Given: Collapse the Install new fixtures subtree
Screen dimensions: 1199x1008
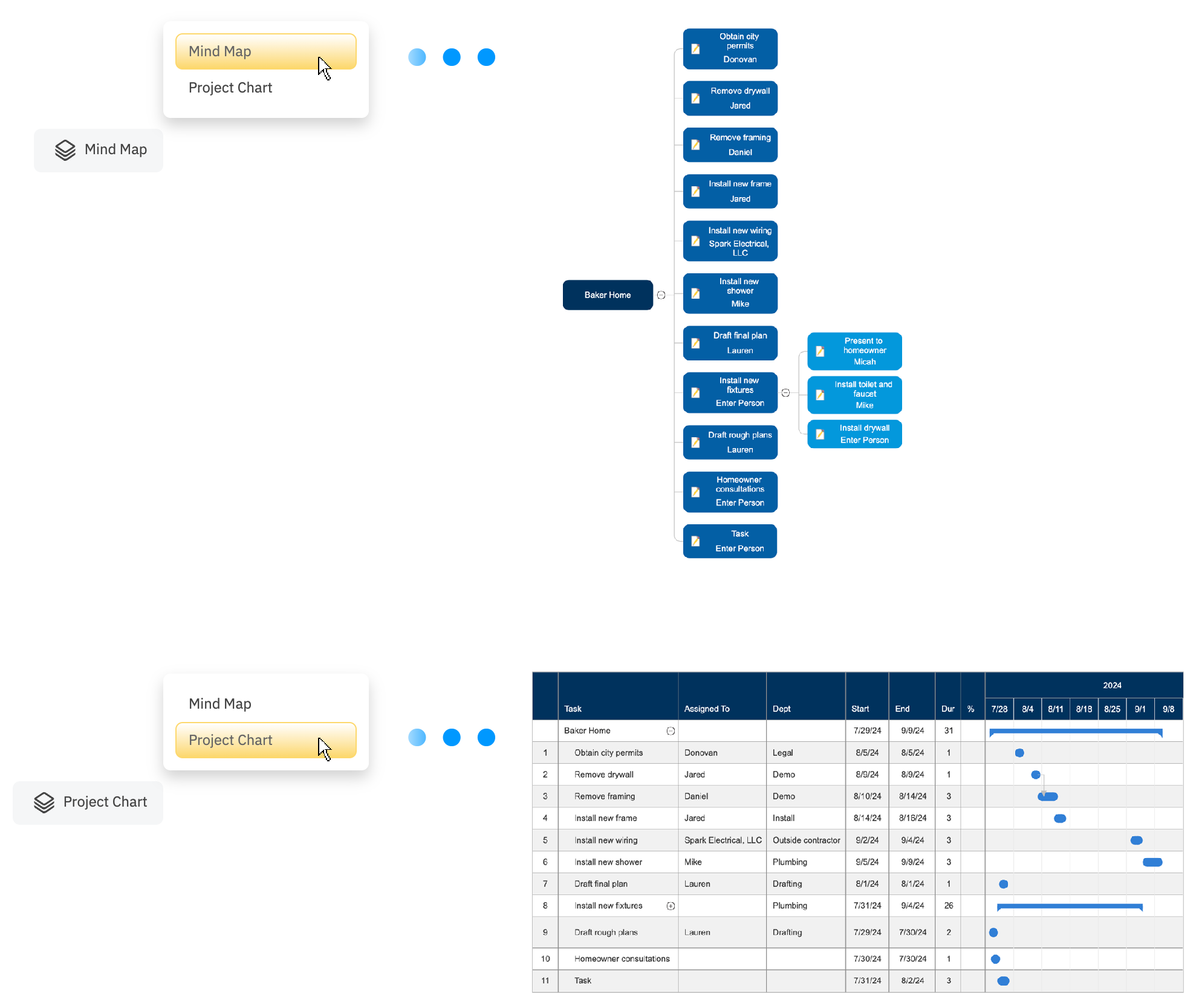Looking at the screenshot, I should pyautogui.click(x=786, y=392).
